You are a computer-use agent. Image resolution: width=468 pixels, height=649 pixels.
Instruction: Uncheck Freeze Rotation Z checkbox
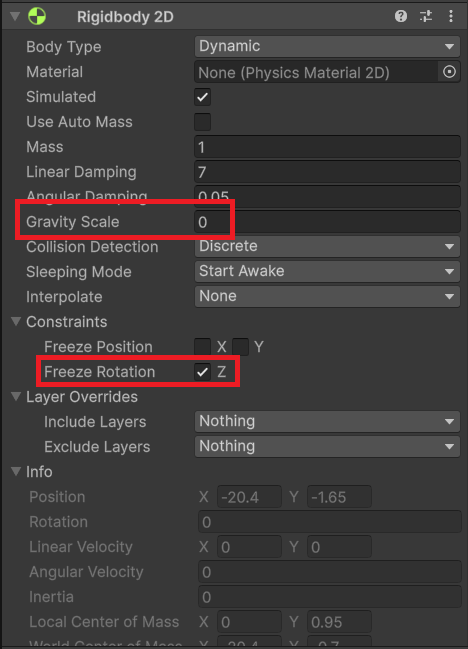202,372
